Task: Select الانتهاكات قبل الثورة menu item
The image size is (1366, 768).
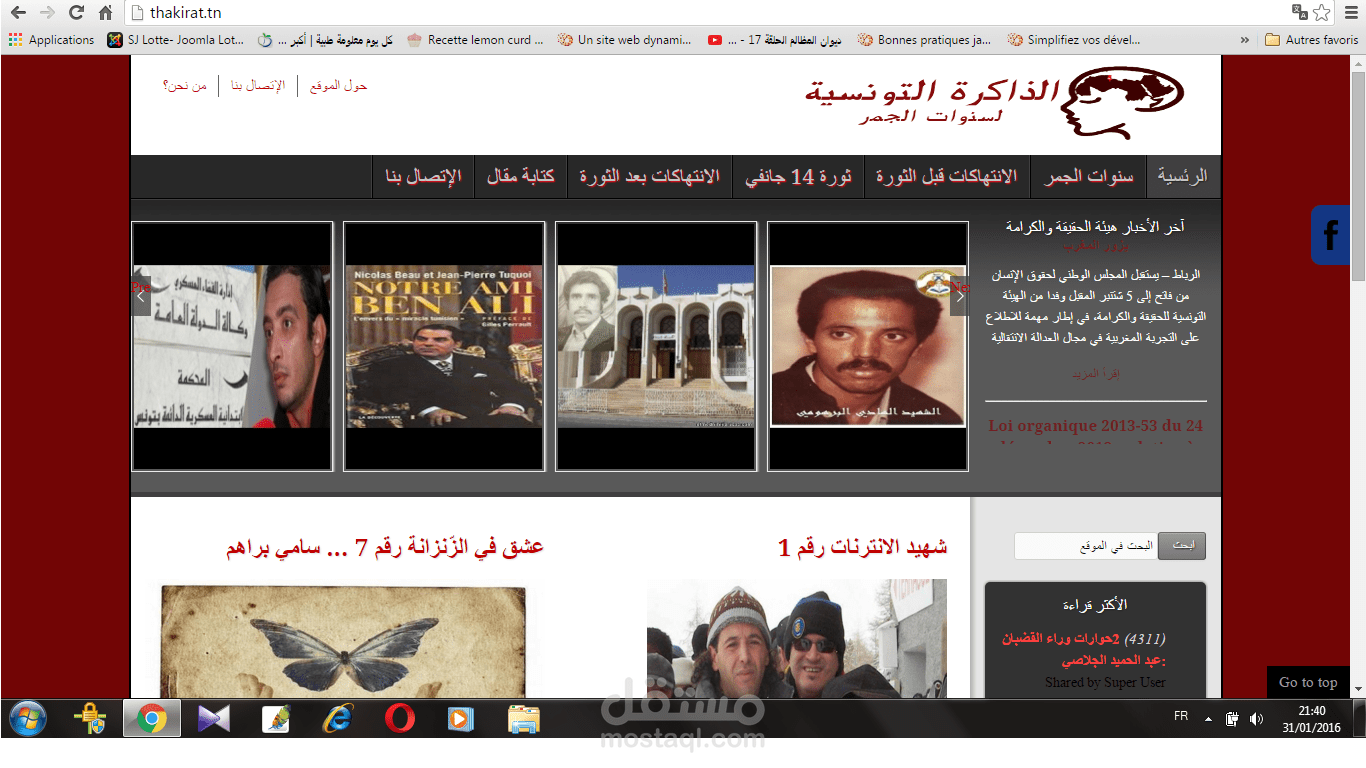Action: [947, 177]
